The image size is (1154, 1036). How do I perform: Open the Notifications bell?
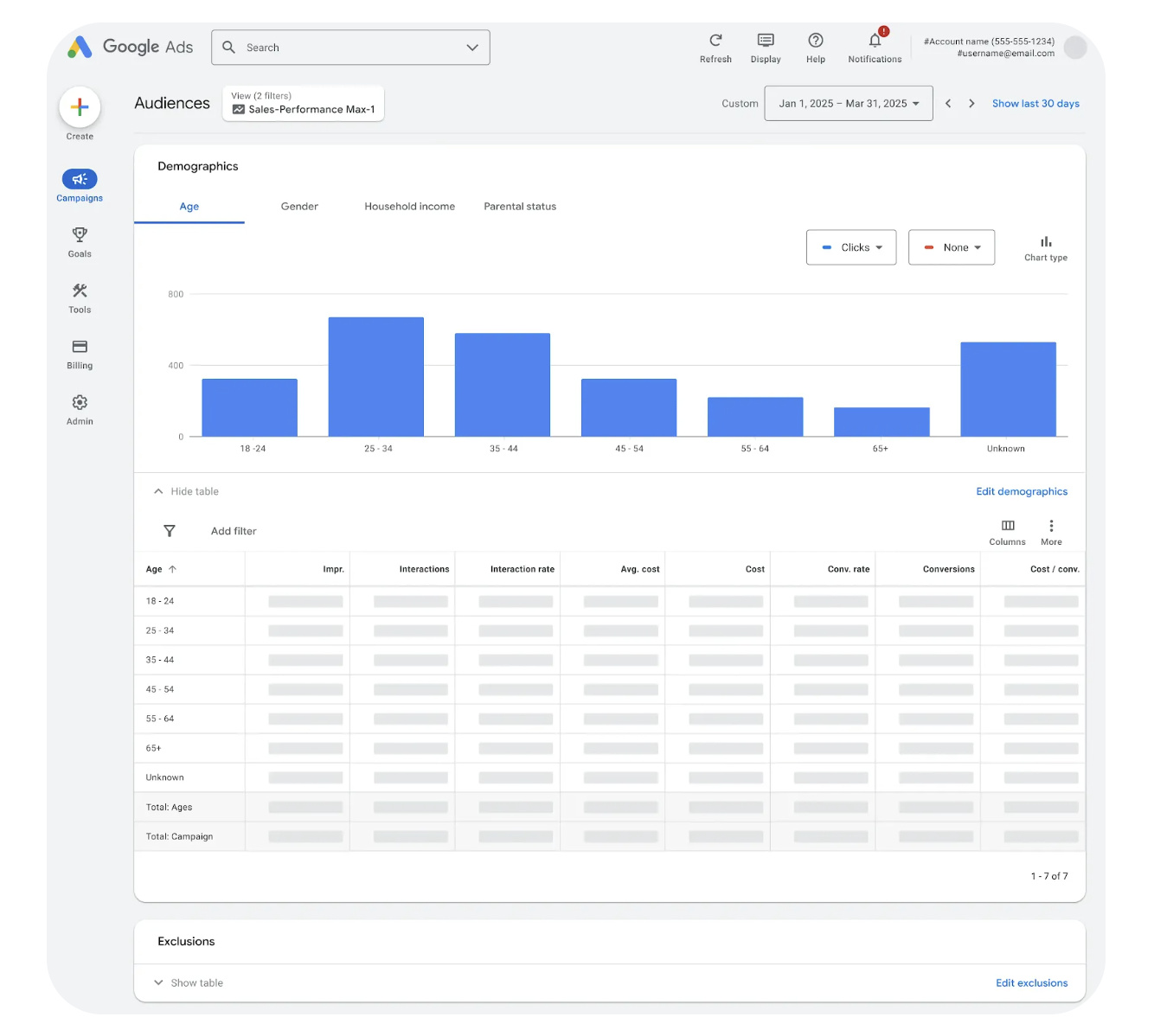click(875, 41)
